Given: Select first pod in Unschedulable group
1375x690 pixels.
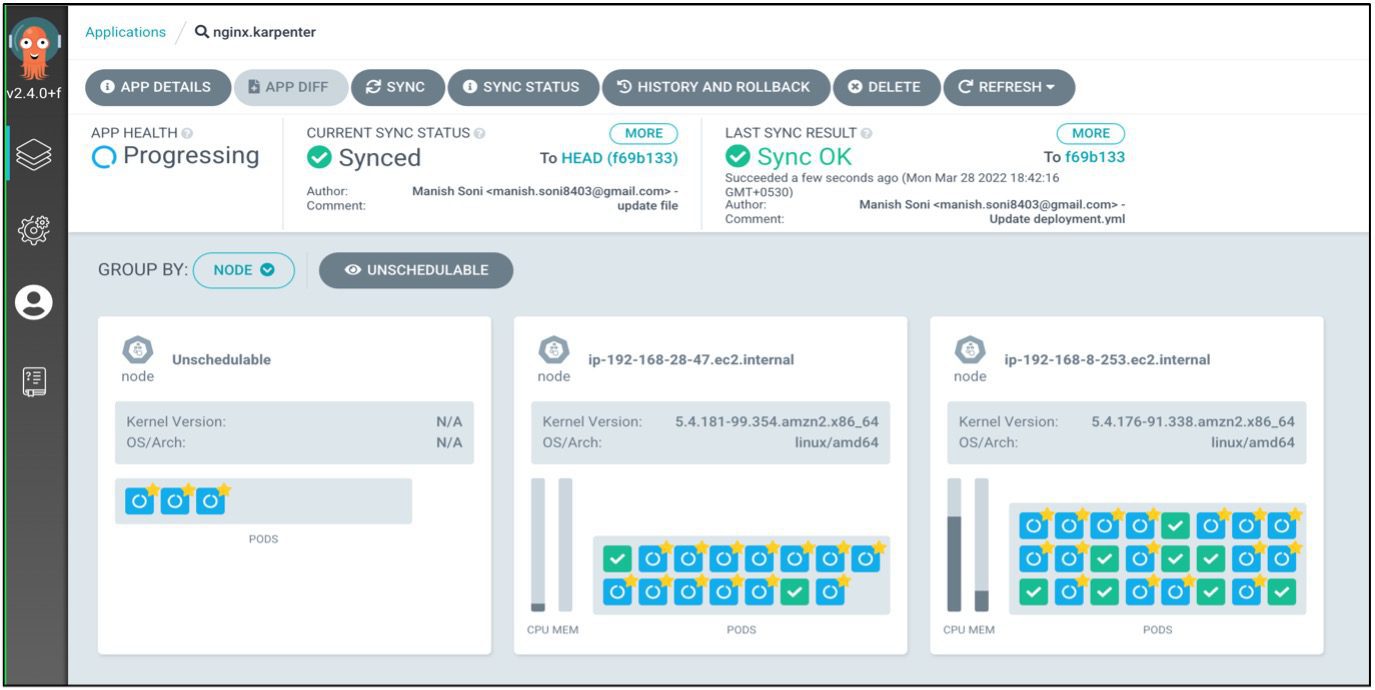Looking at the screenshot, I should click(x=139, y=501).
